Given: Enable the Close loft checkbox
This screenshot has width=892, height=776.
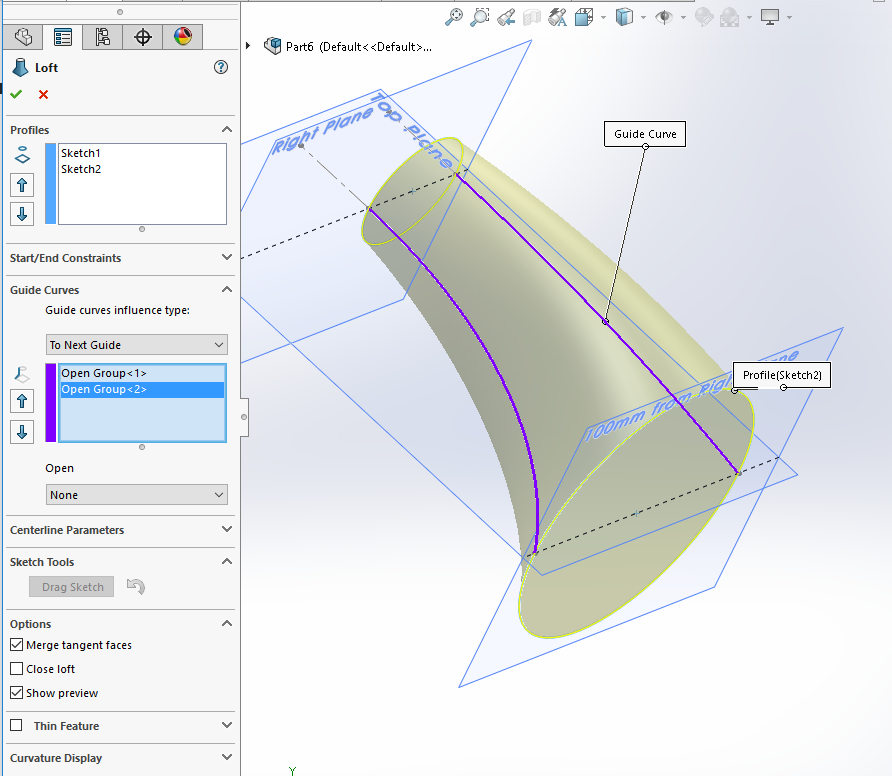Looking at the screenshot, I should tap(15, 669).
